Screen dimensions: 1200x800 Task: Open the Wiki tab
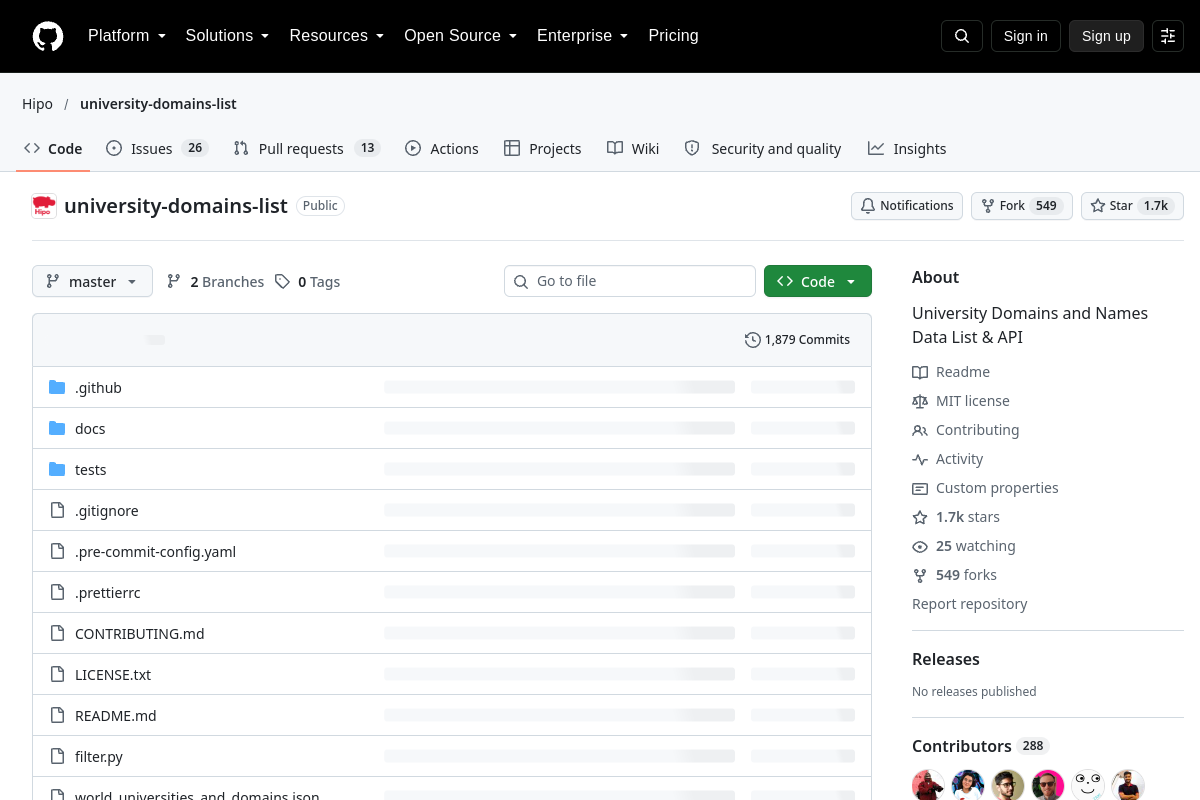pos(633,148)
